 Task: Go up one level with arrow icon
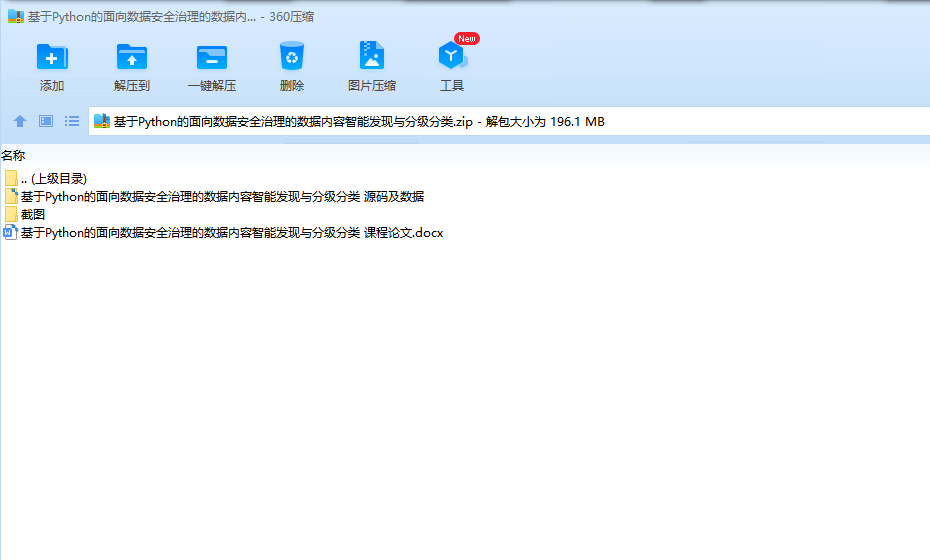(20, 122)
